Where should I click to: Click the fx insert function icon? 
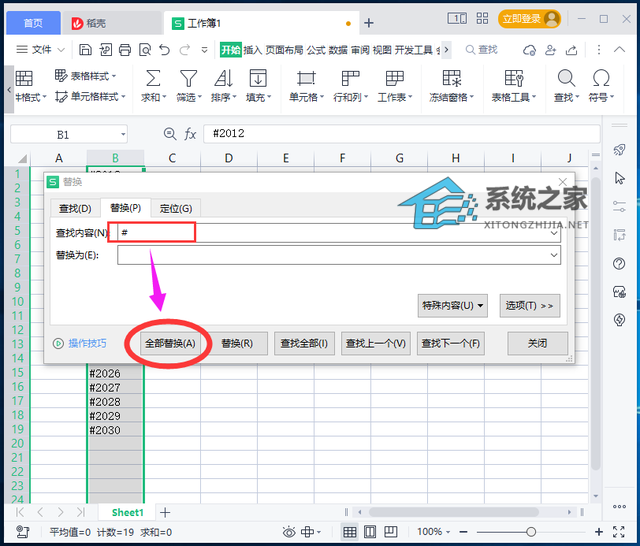coord(190,134)
